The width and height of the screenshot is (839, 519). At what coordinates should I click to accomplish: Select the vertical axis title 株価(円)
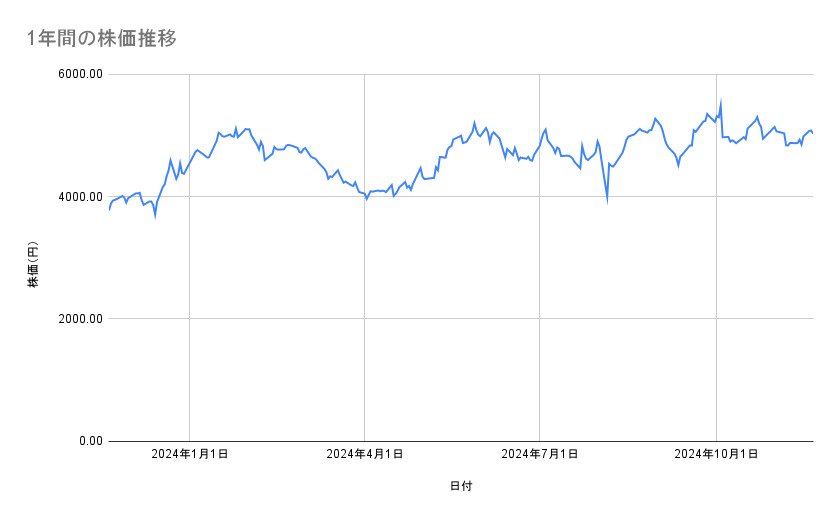pyautogui.click(x=33, y=265)
